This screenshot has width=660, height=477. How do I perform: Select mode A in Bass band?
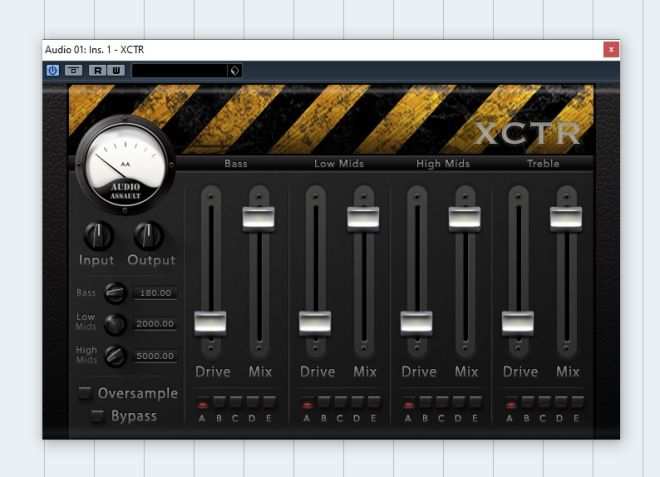click(x=202, y=404)
